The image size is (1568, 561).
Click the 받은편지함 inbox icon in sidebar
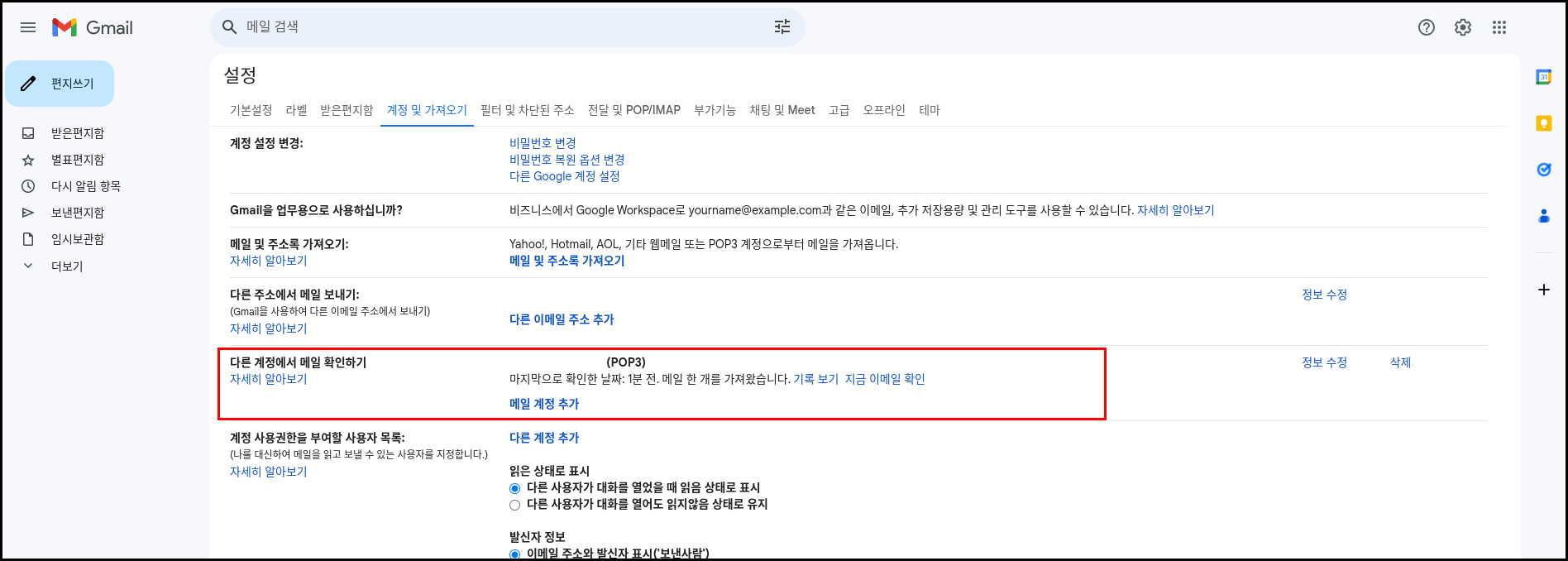tap(28, 133)
